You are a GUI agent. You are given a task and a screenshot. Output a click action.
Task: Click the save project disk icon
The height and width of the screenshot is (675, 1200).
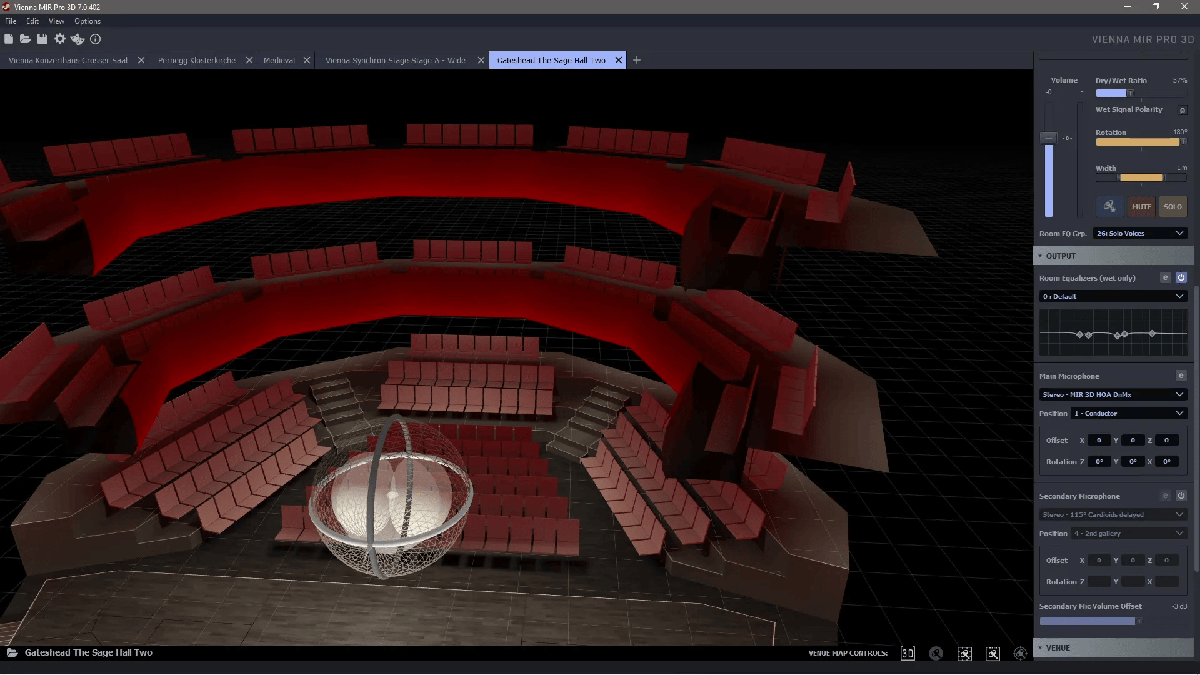(42, 39)
